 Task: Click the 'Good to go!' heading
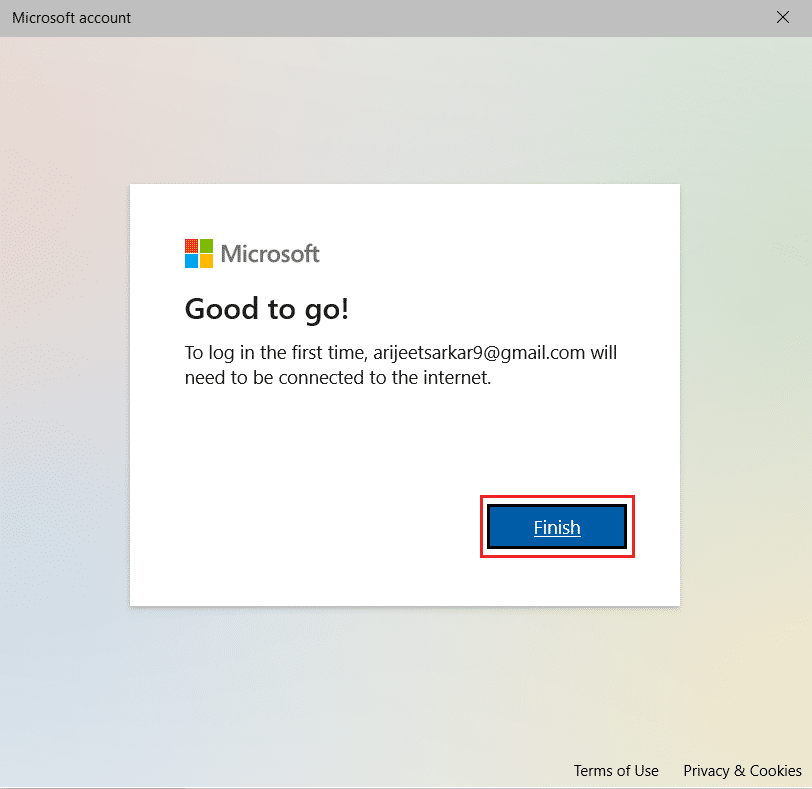pos(267,310)
